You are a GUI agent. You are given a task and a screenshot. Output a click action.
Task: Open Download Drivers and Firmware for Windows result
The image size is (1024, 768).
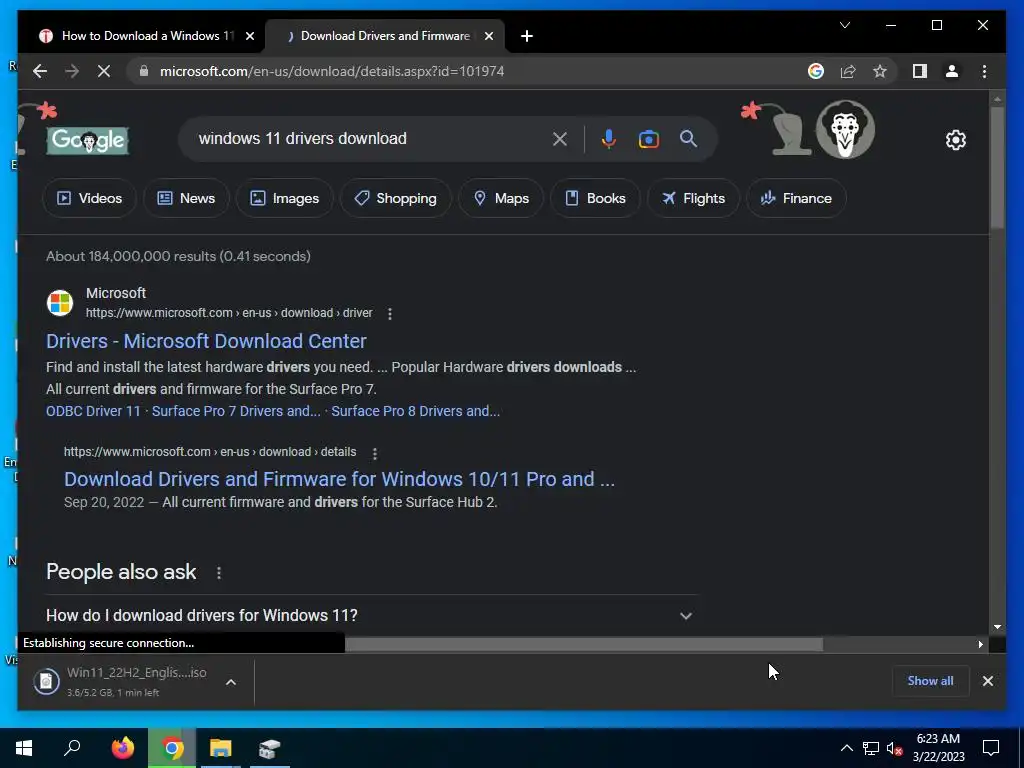(x=339, y=479)
